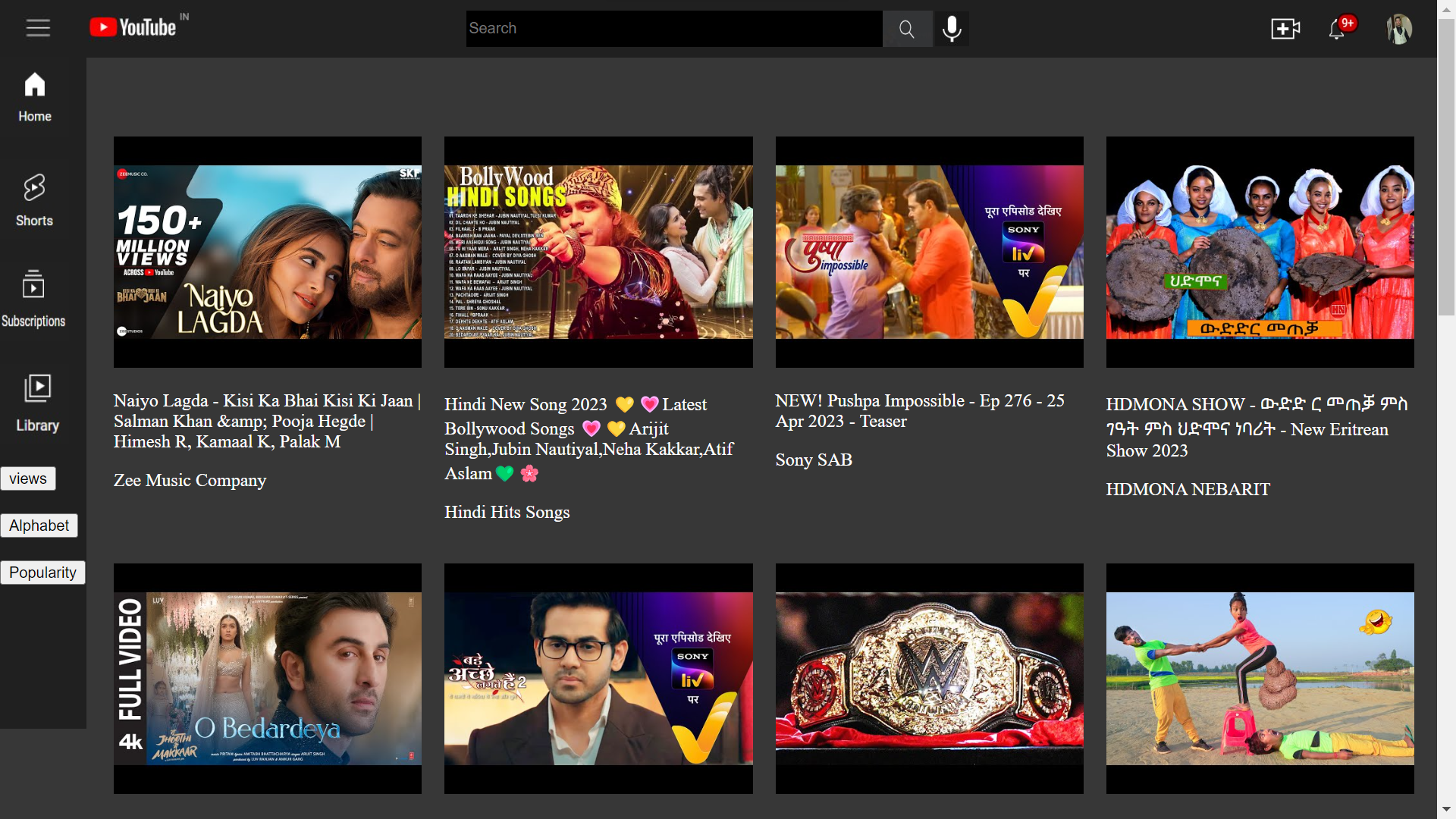This screenshot has height=819, width=1456.
Task: Open the Naiyo Lagda video thumbnail
Action: (267, 252)
